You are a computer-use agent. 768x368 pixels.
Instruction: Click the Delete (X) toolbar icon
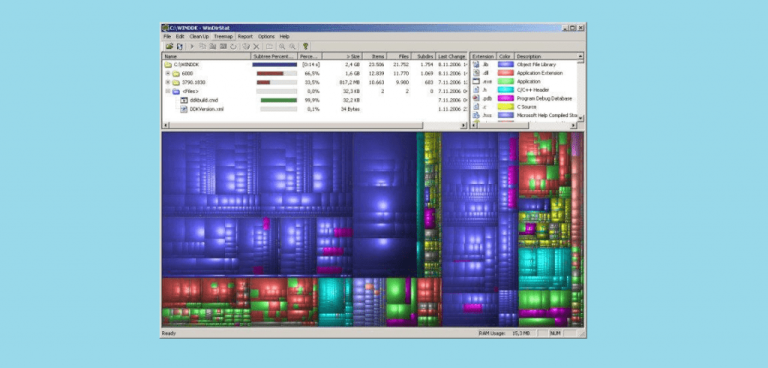coord(256,46)
